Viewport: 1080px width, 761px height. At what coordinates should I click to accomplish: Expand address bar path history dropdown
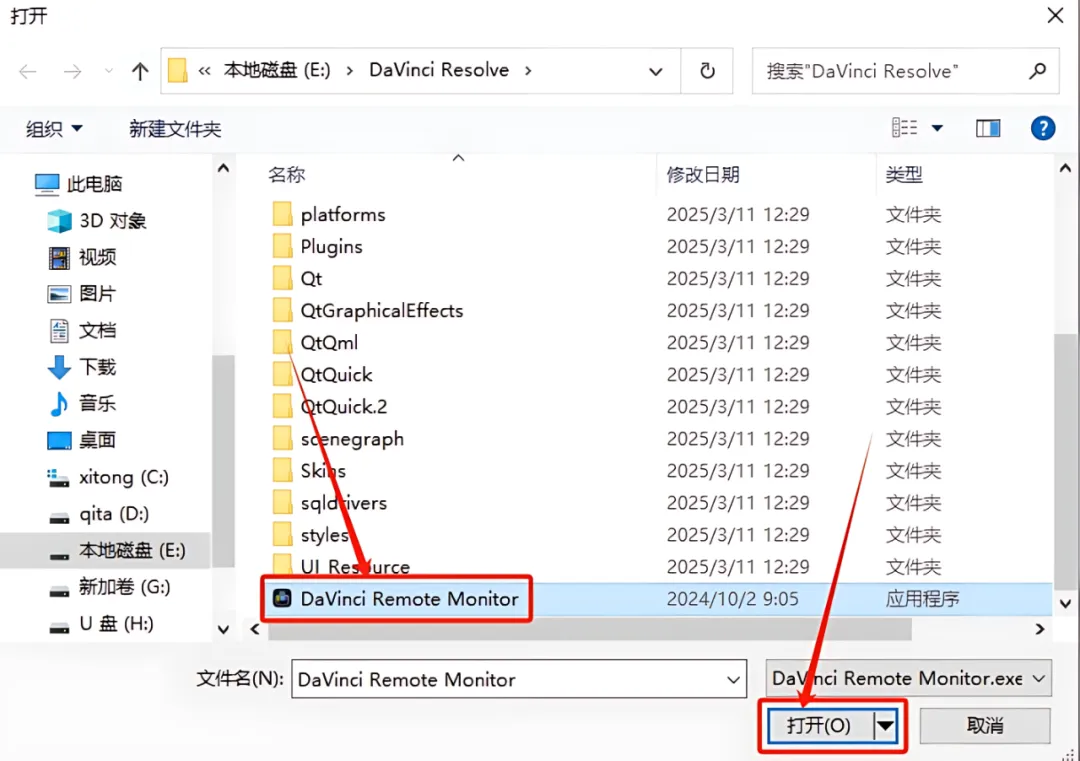tap(656, 71)
